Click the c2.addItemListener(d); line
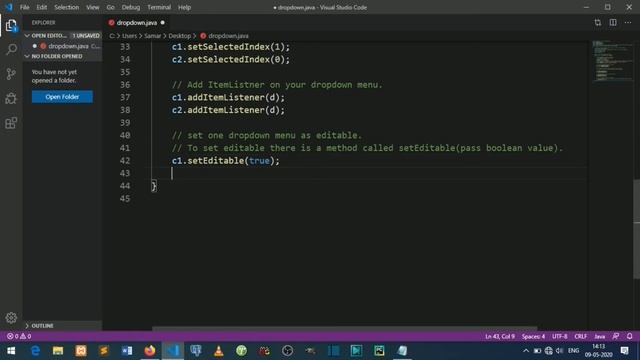 coord(228,110)
